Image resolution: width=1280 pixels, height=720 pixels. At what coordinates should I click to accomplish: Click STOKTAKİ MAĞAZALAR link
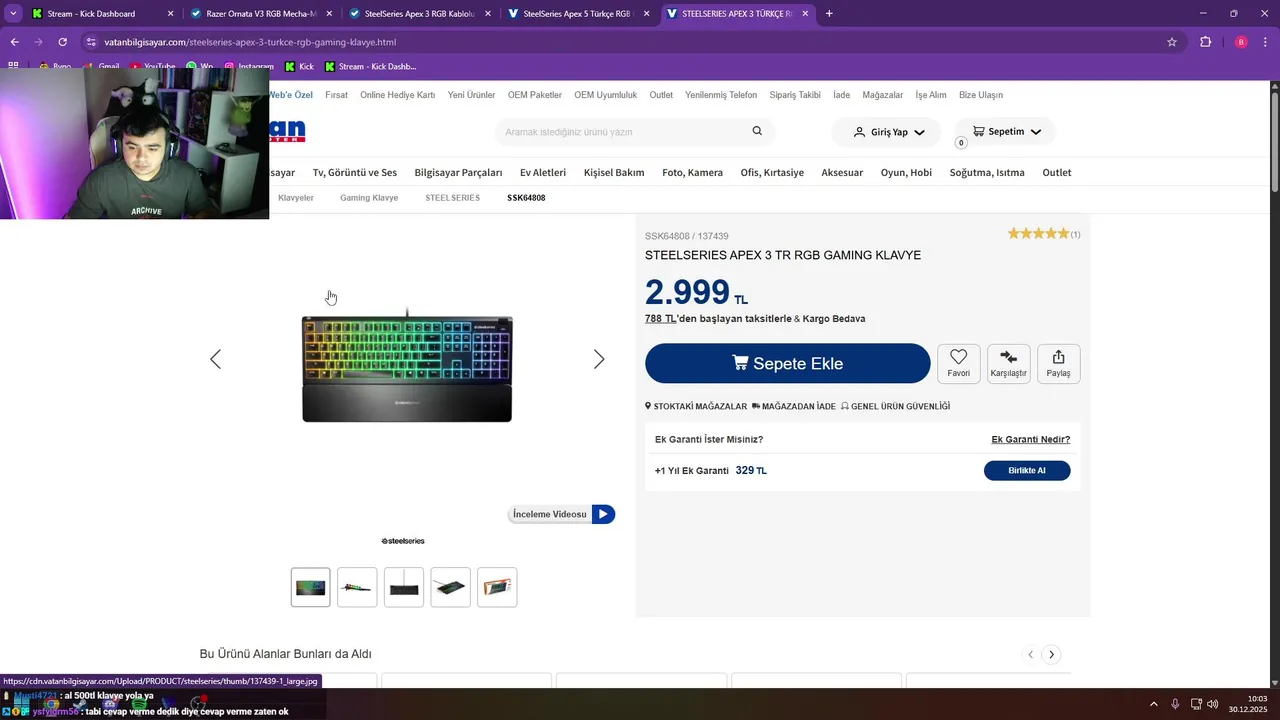click(696, 406)
